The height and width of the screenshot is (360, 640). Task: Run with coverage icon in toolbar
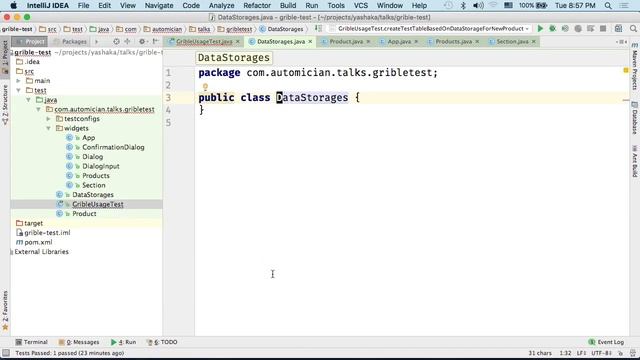(565, 29)
